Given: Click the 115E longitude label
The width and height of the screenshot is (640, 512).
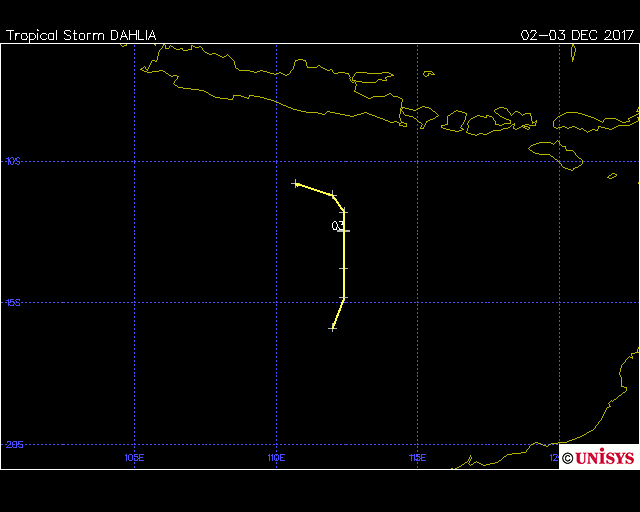Looking at the screenshot, I should 417,458.
